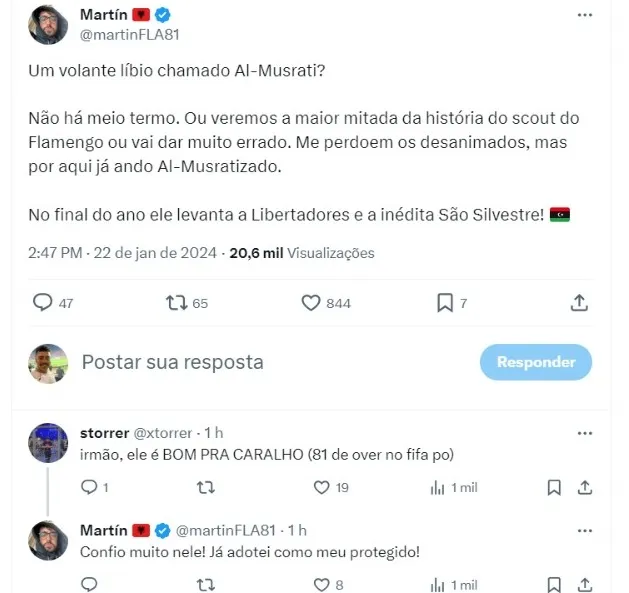Image resolution: width=629 pixels, height=593 pixels.
Task: View analytics of storrer's reply
Action: click(x=437, y=488)
